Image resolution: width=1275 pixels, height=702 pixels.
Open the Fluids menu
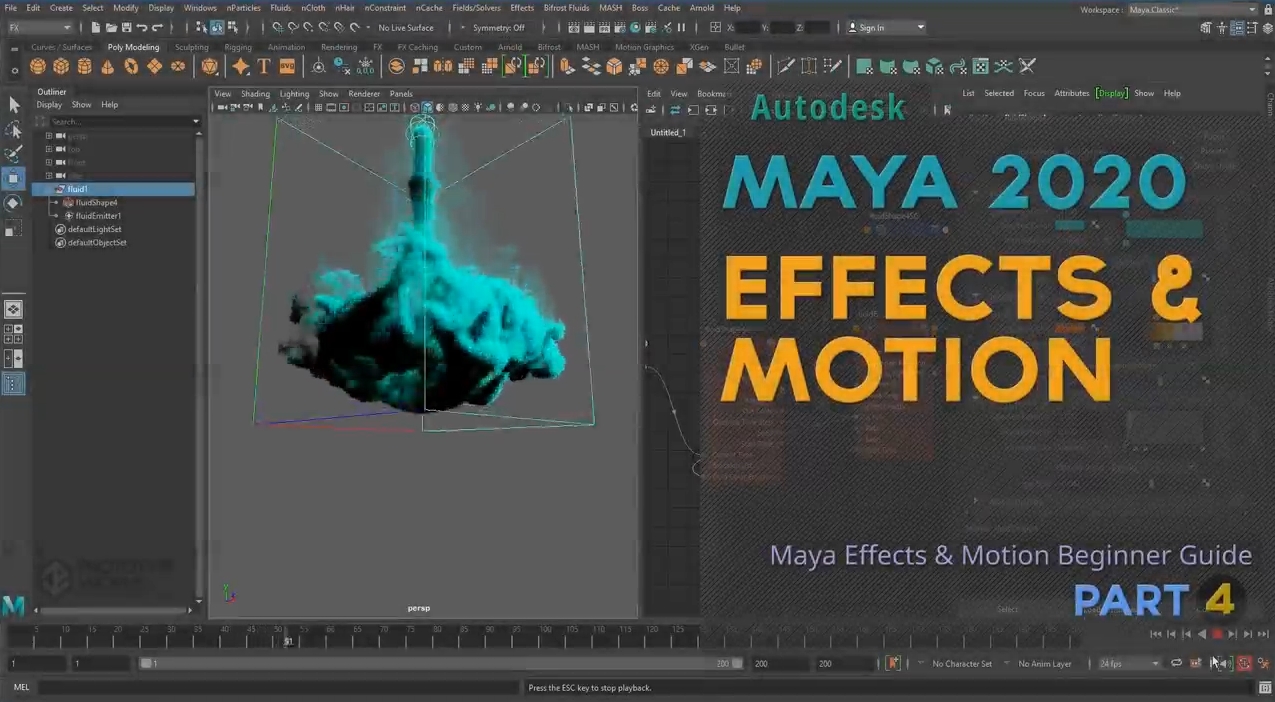[x=281, y=8]
